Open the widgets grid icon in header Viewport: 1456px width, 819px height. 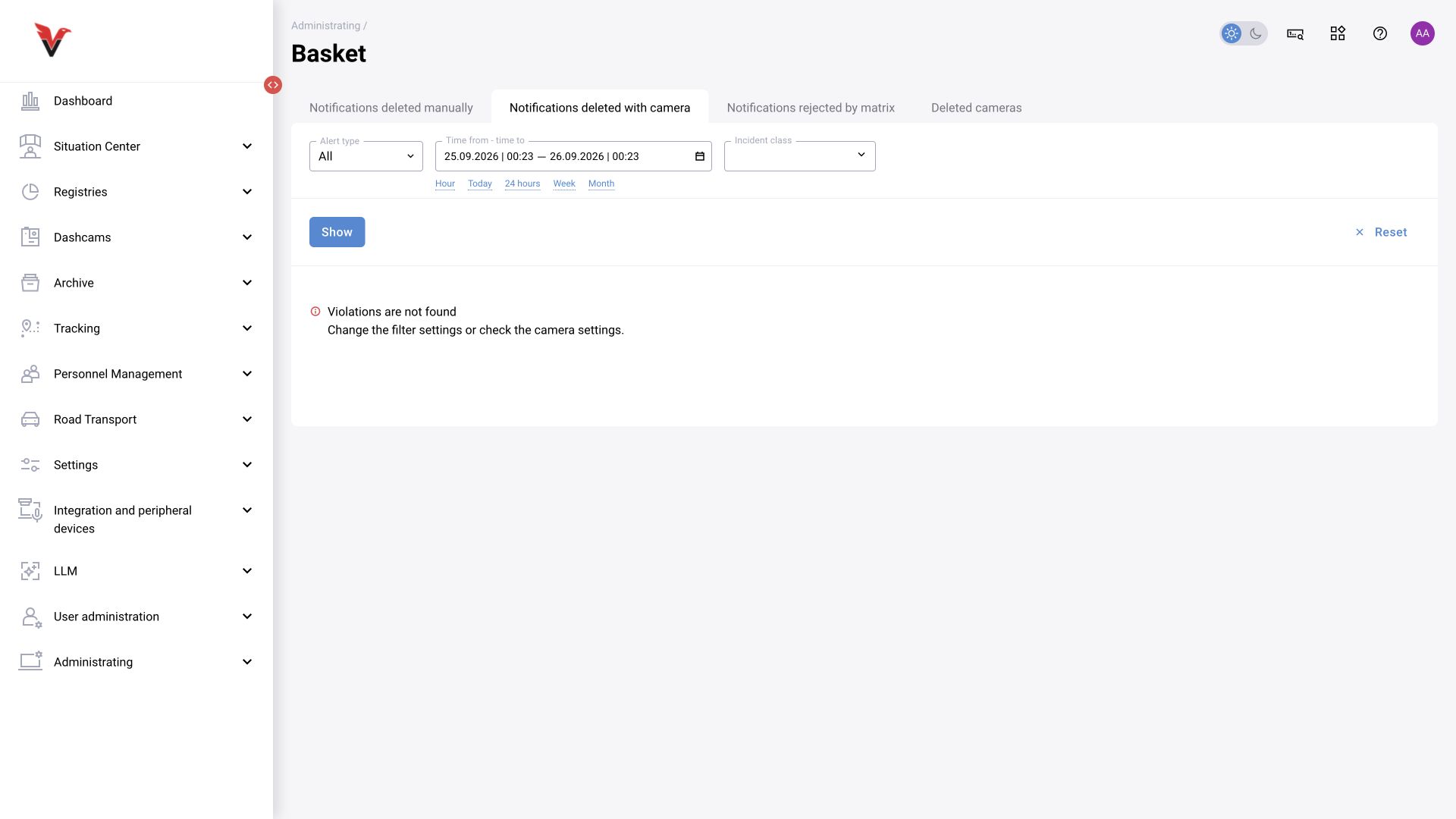[1338, 33]
